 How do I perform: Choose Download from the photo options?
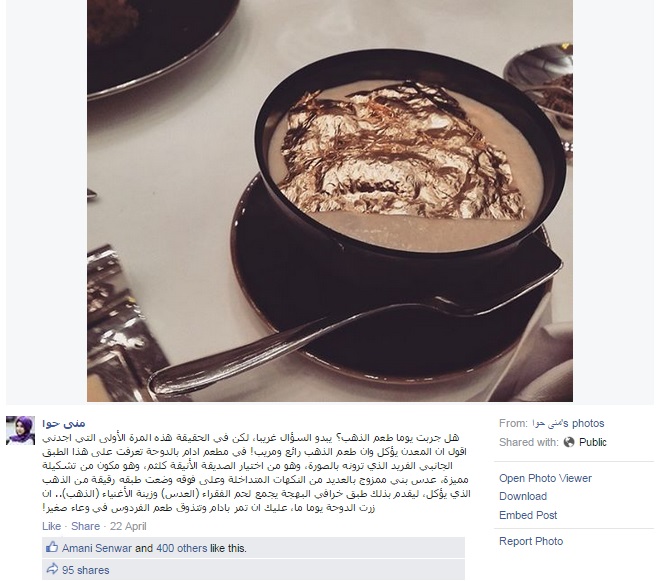pyautogui.click(x=523, y=496)
